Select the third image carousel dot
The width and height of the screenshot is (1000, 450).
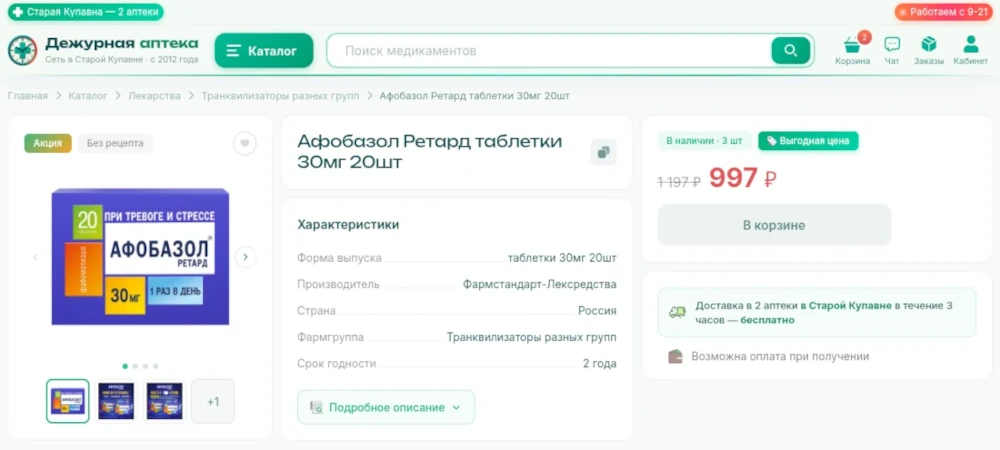(145, 366)
